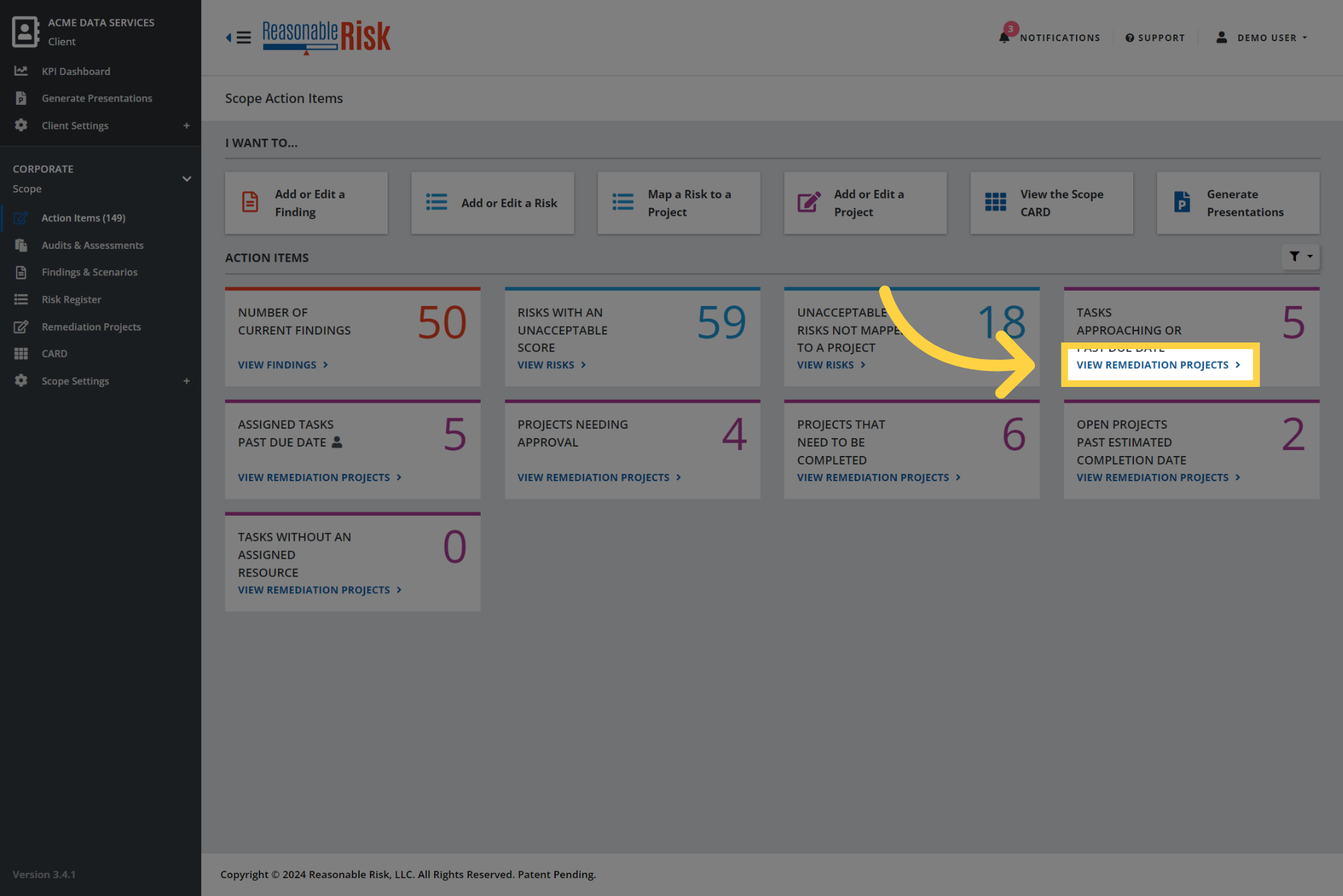Open View Remediation Projects for projects to be completed
The width and height of the screenshot is (1343, 896).
click(879, 477)
